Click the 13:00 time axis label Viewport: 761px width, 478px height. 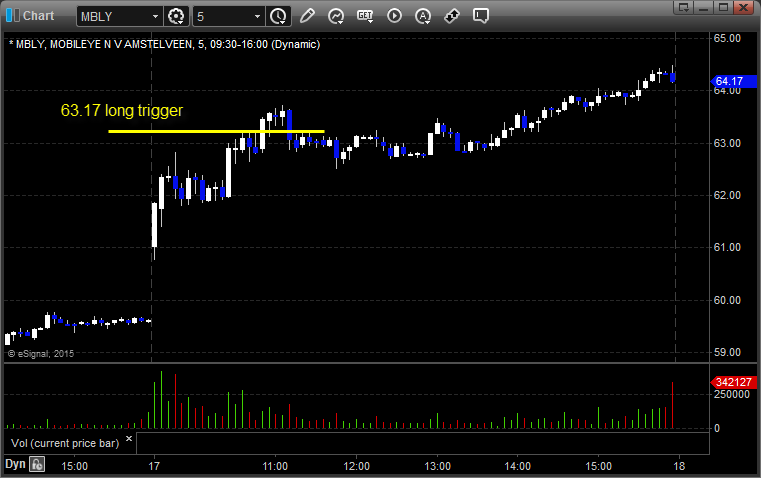437,466
